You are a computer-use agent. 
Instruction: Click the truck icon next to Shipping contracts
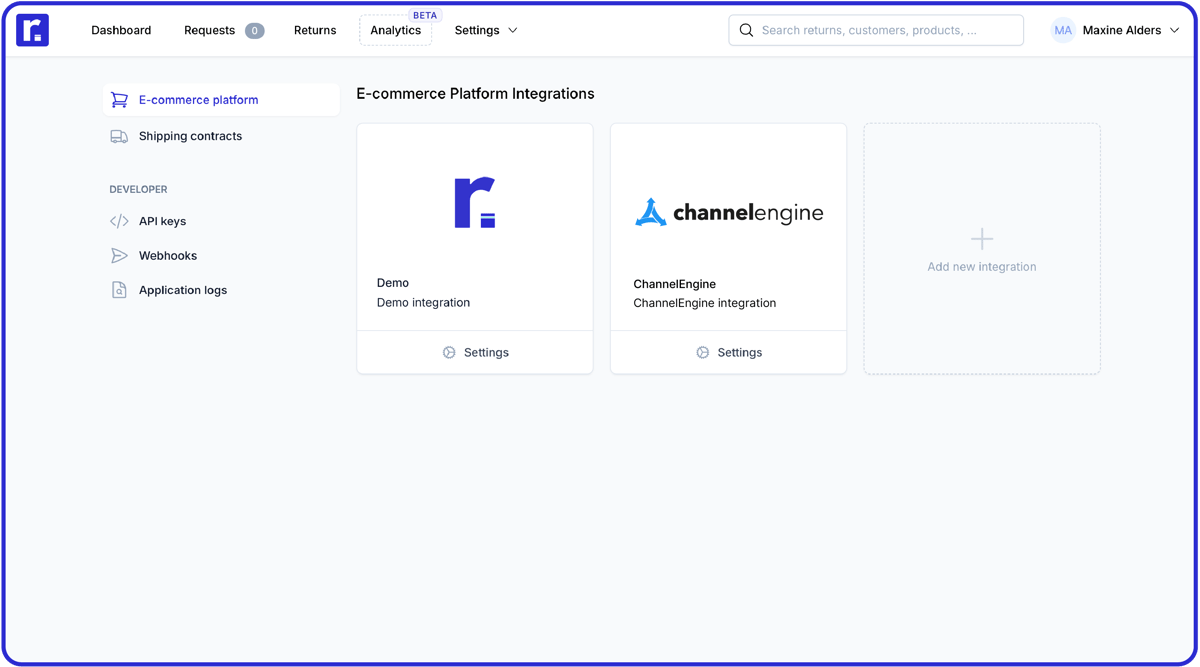pos(119,136)
